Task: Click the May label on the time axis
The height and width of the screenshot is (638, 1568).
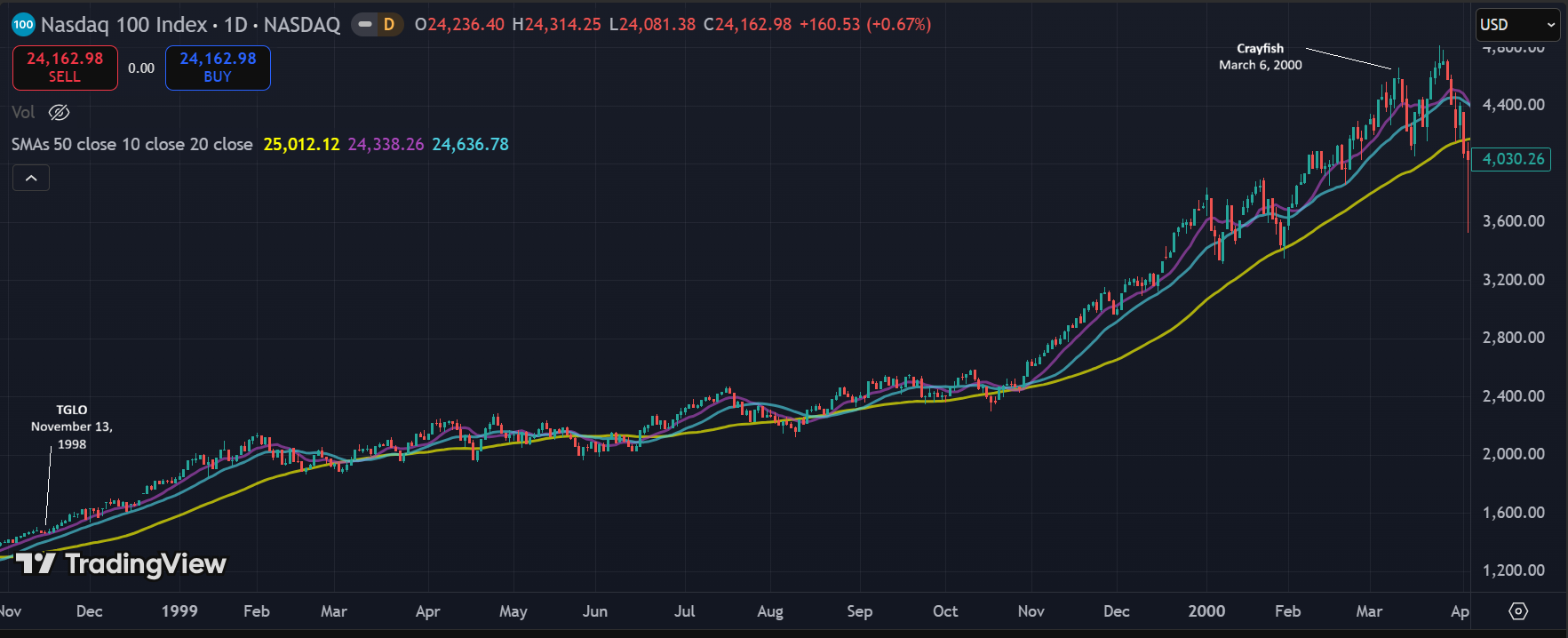Action: 513,611
